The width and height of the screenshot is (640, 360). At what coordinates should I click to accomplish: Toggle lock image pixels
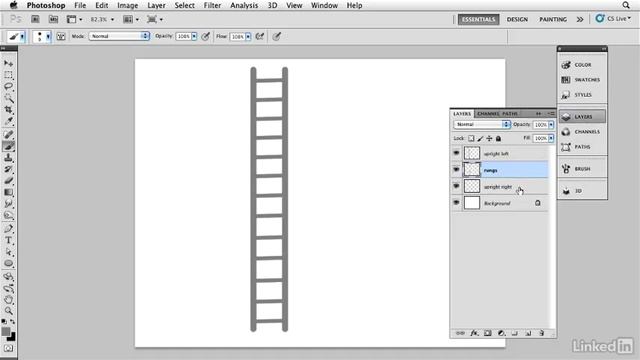[480, 138]
